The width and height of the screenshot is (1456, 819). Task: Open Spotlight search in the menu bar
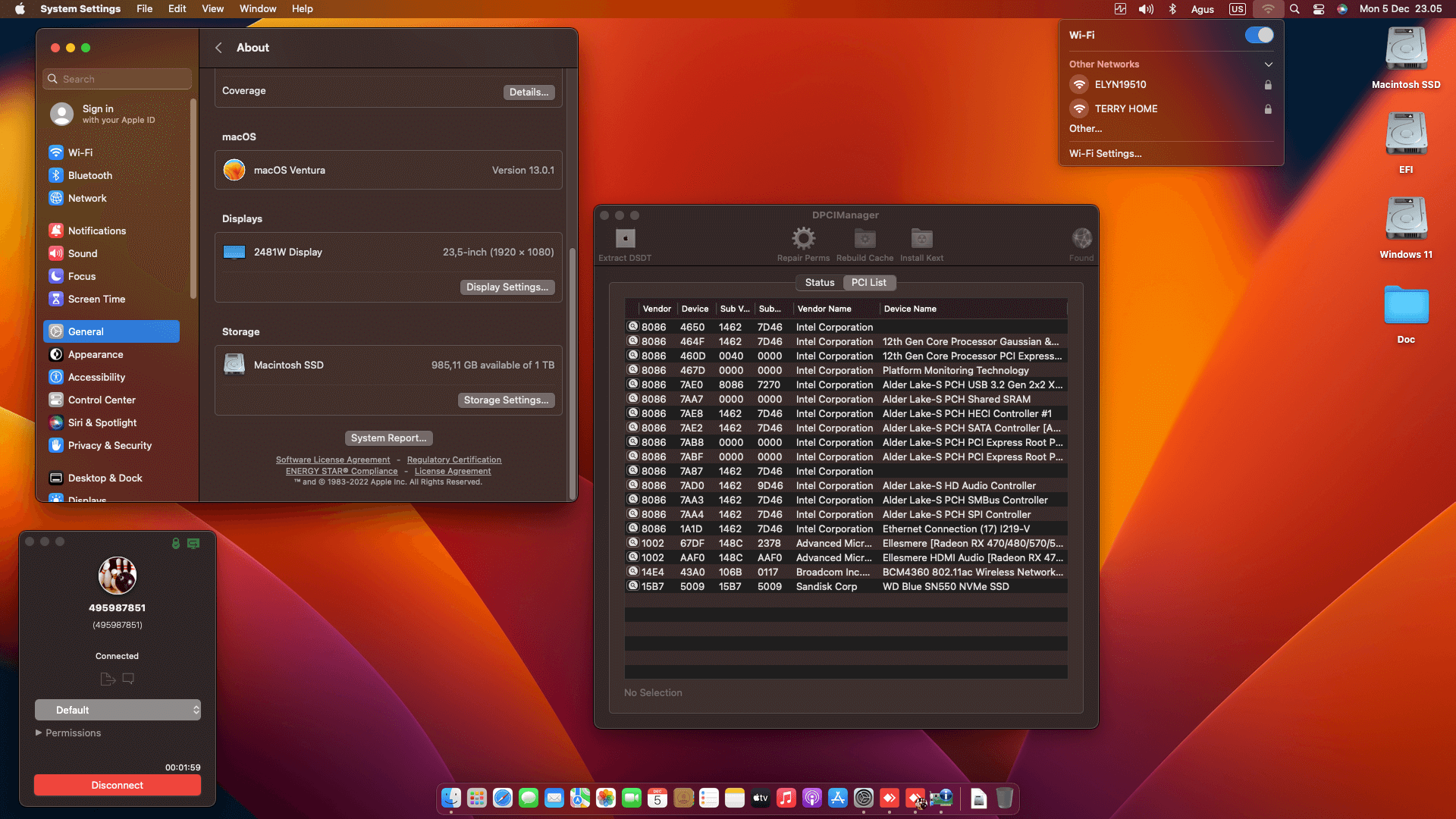1294,9
